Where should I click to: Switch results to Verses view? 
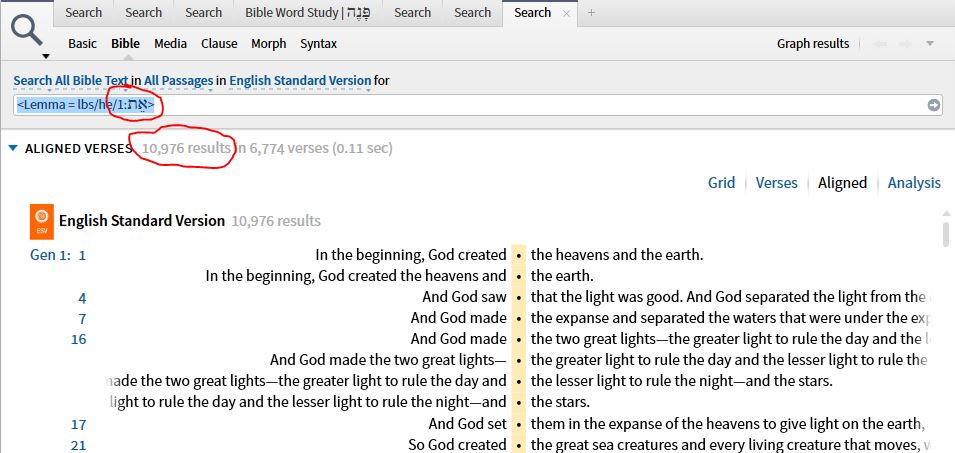tap(776, 183)
